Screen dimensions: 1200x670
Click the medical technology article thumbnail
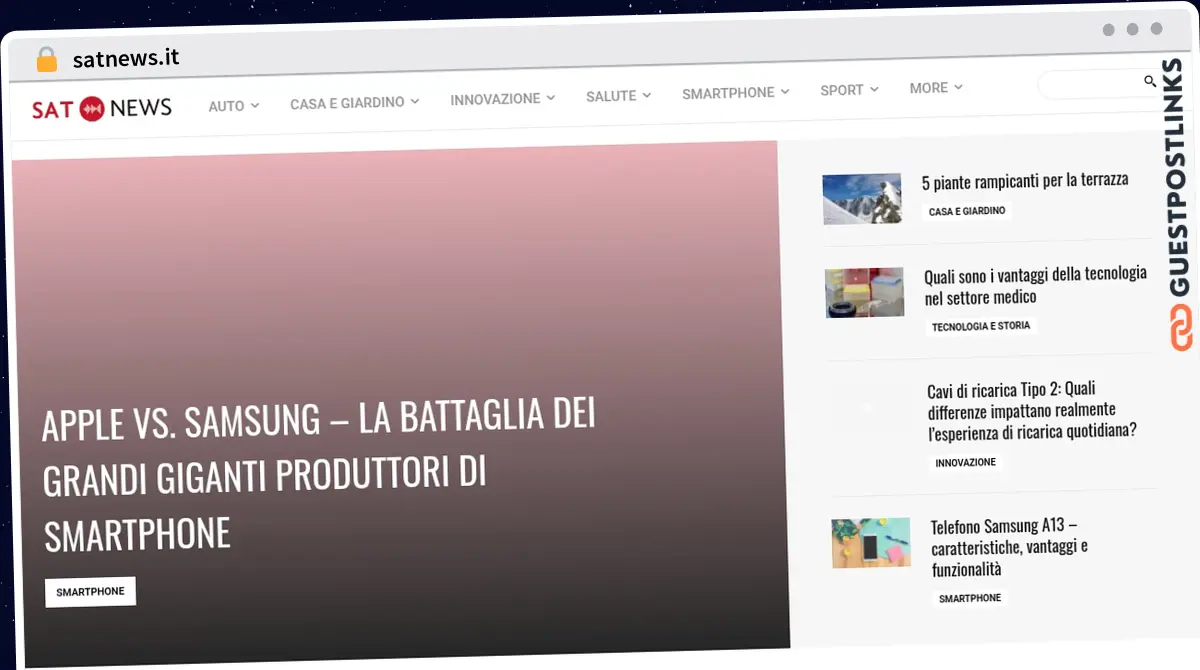(x=865, y=293)
